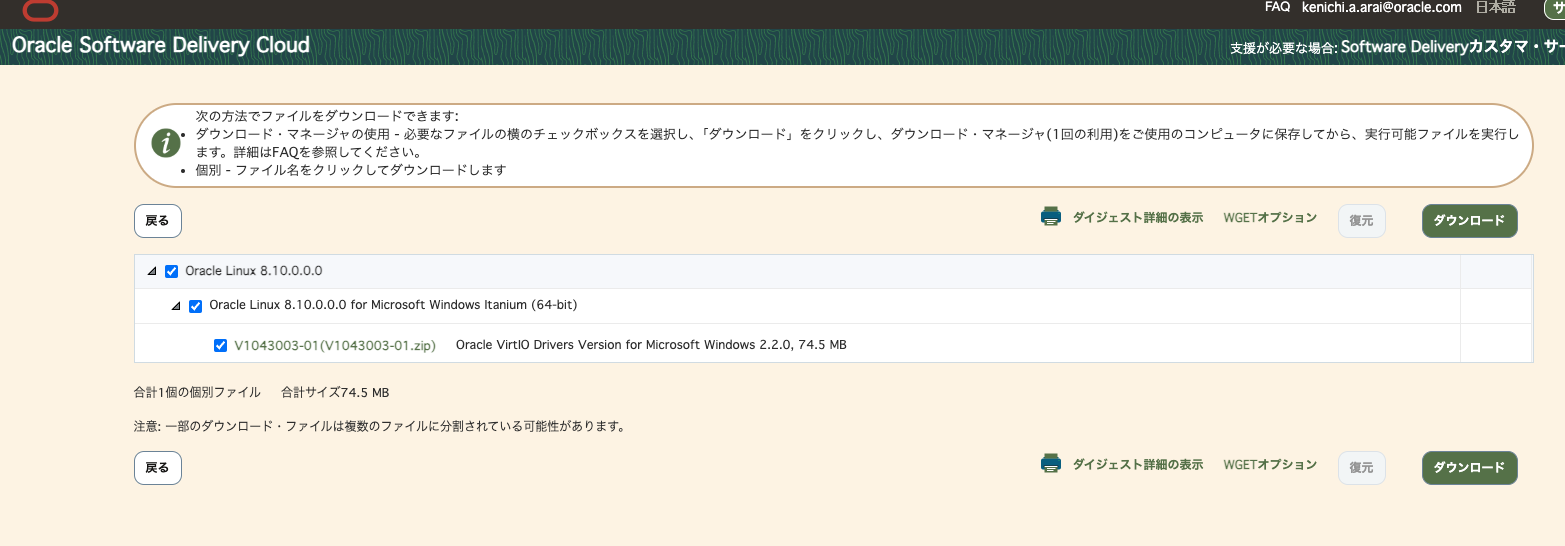1565x546 pixels.
Task: Click Software Deliveryカスタマ・サービス support link
Action: 1452,47
